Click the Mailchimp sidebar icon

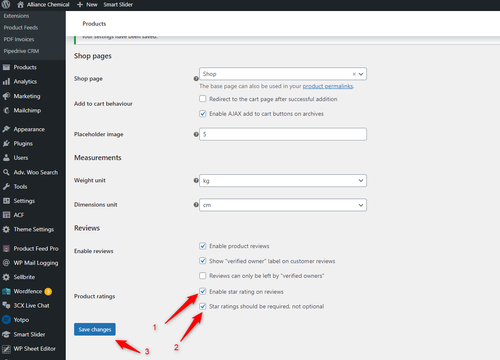pos(6,110)
